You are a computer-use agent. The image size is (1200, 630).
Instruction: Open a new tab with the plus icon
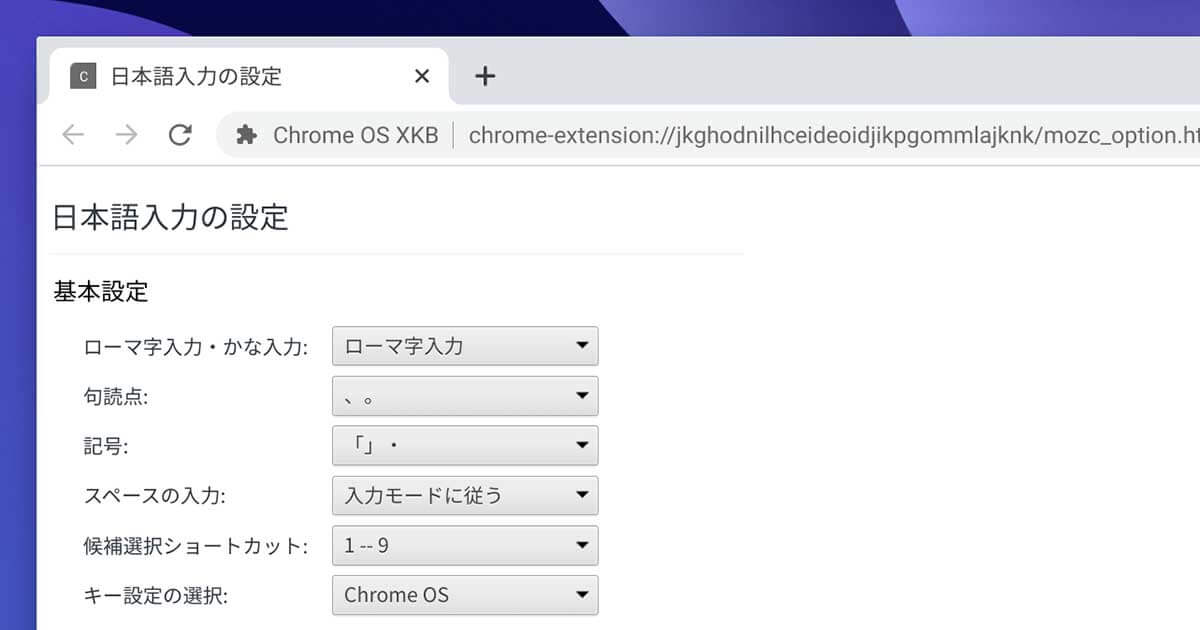point(486,75)
